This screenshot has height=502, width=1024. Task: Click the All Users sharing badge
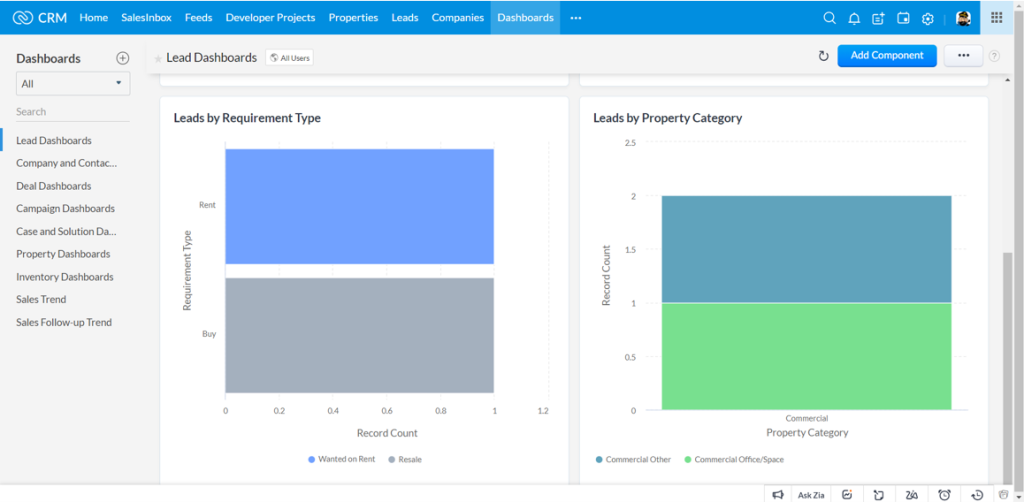point(289,58)
